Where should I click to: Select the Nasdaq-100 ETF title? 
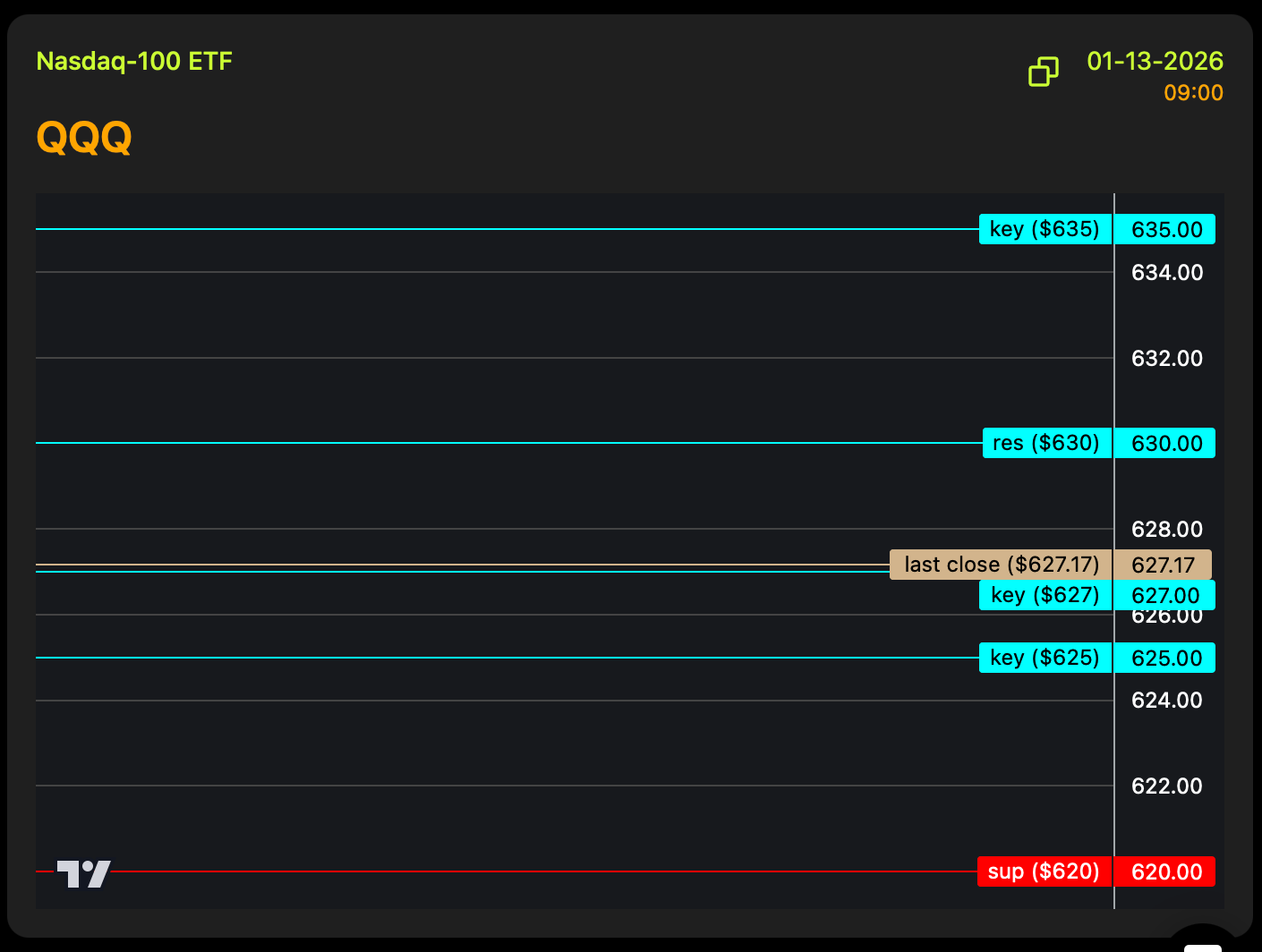coord(134,62)
